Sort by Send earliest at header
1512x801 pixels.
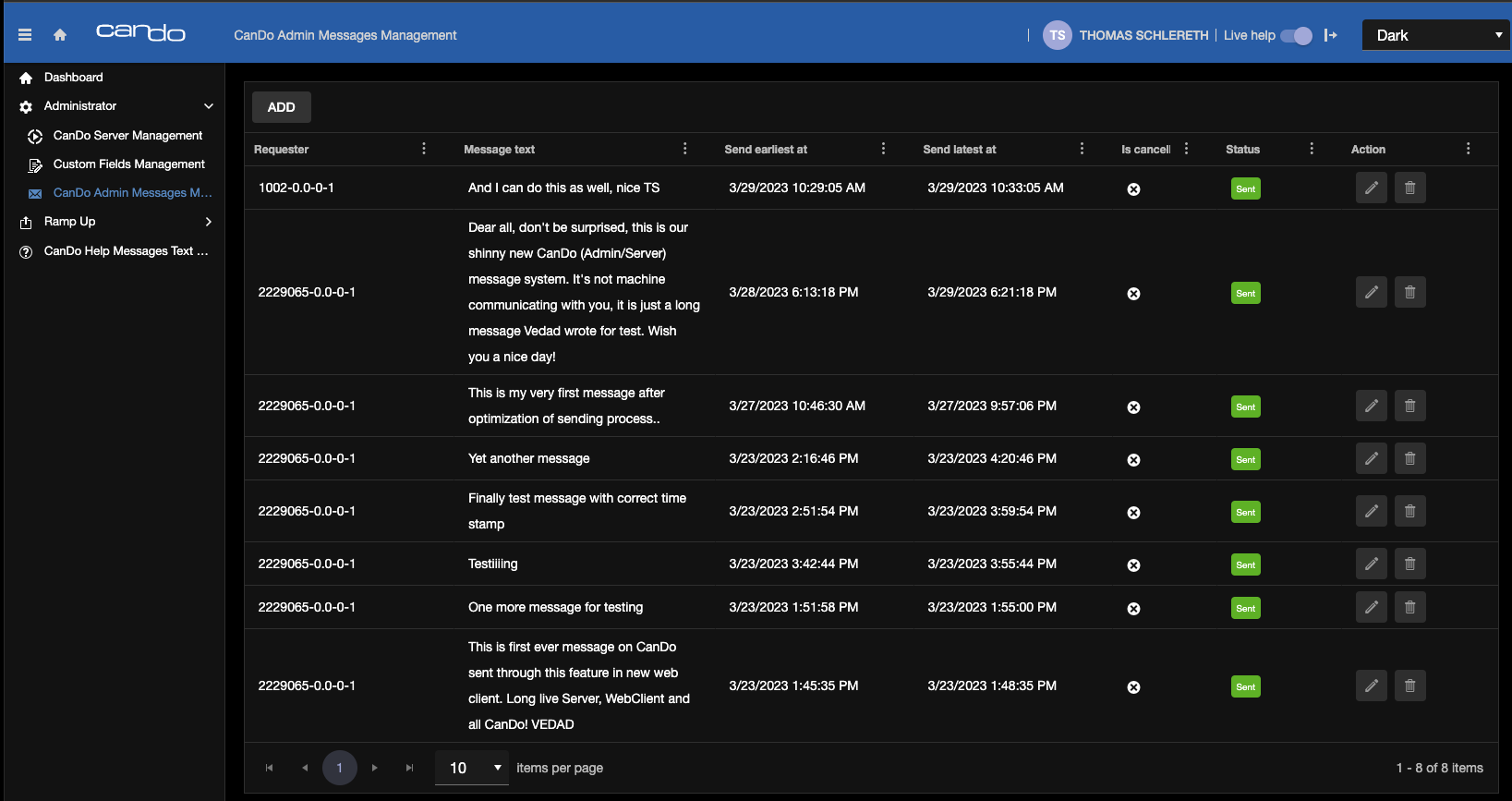[766, 150]
